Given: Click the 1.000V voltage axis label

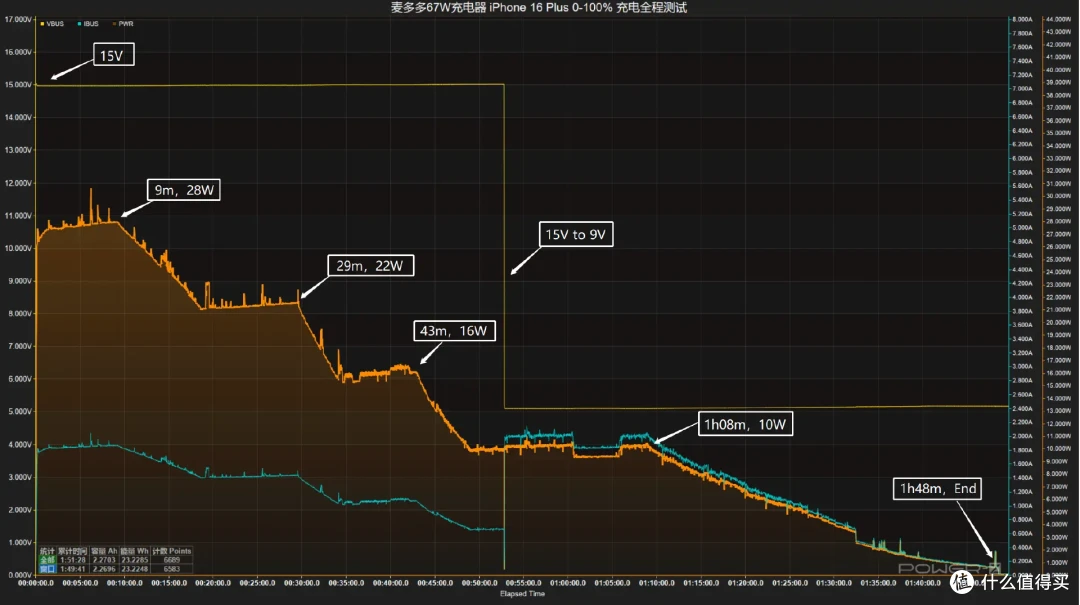Looking at the screenshot, I should tap(19, 542).
